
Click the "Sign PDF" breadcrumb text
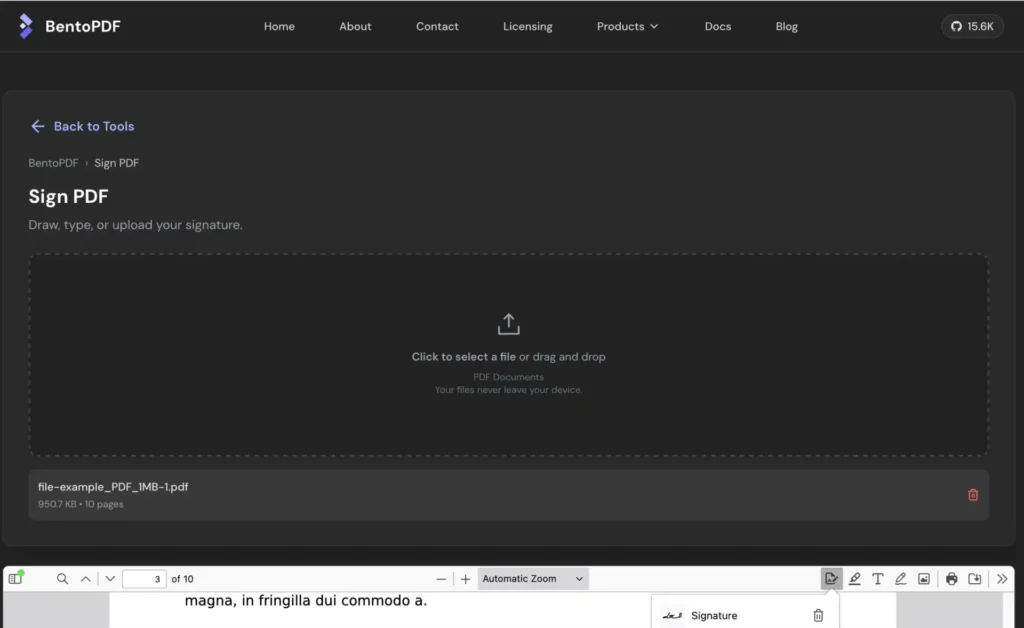pyautogui.click(x=116, y=163)
